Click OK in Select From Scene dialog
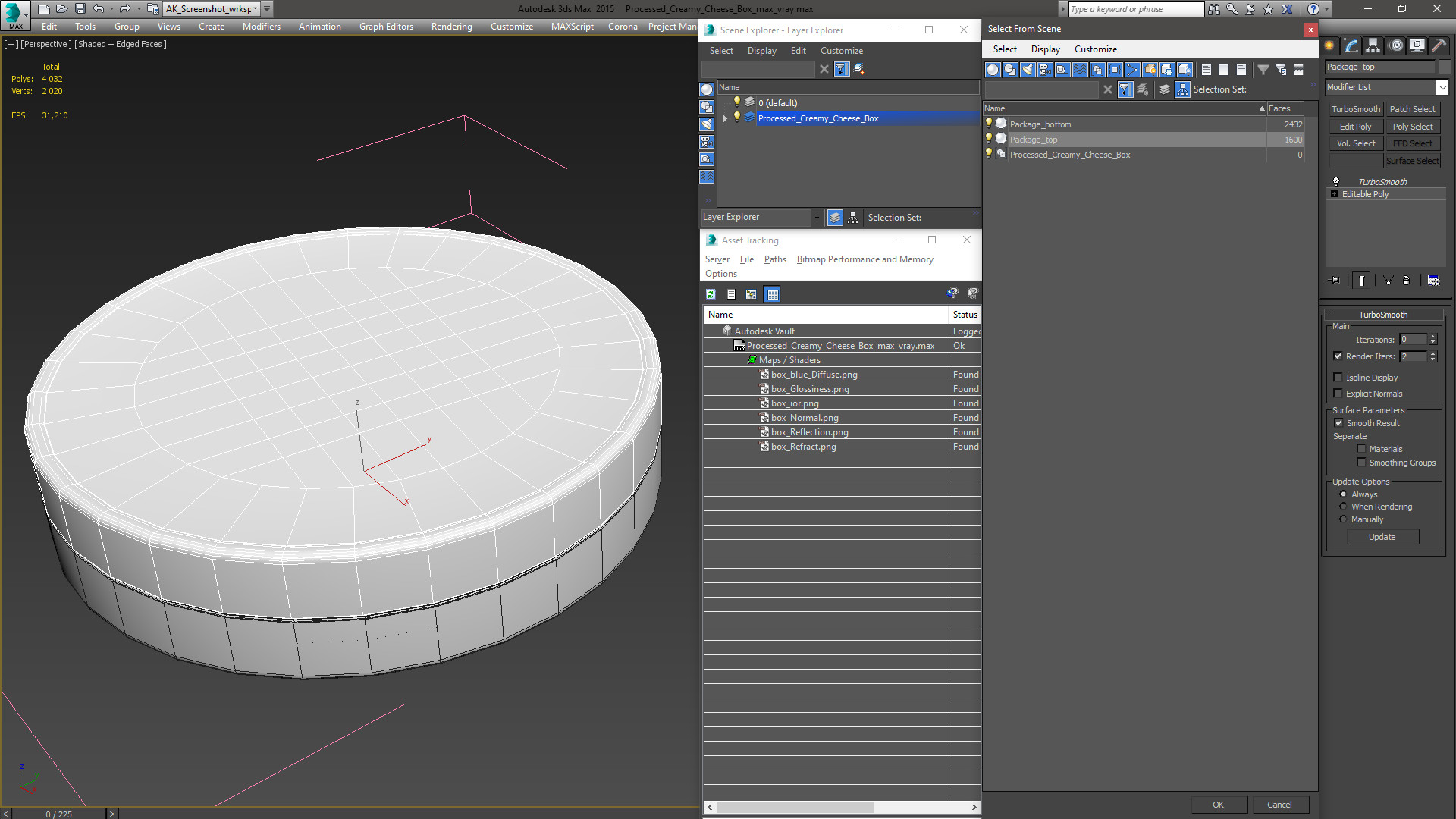 [1218, 805]
